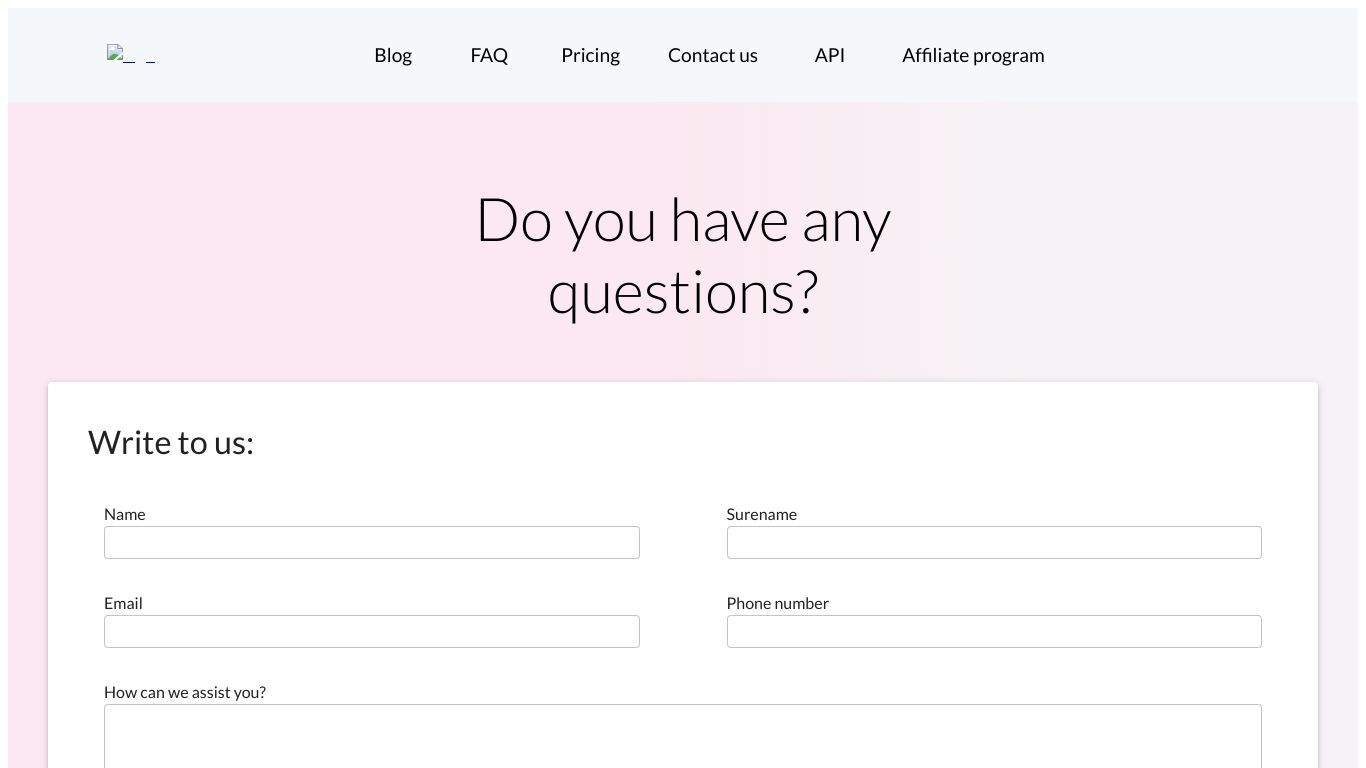
Task: Focus the Surename input field
Action: pyautogui.click(x=994, y=542)
